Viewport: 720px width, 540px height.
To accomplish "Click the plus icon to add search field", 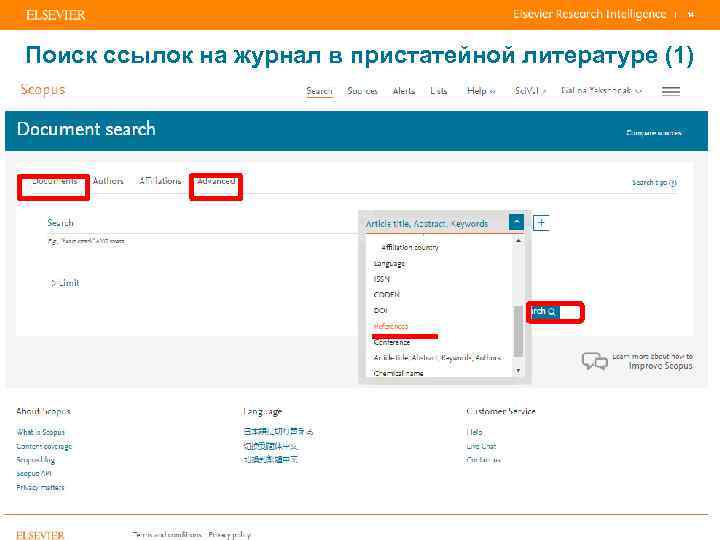I will coord(541,223).
